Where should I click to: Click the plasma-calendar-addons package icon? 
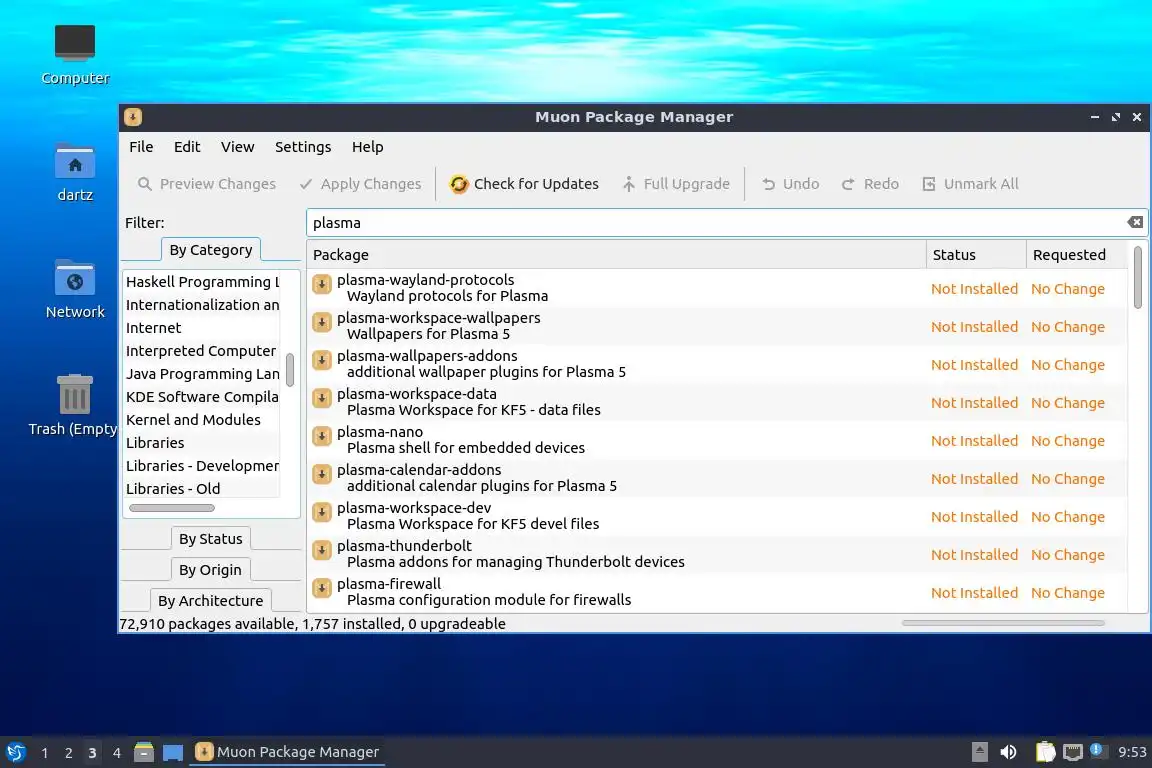322,475
